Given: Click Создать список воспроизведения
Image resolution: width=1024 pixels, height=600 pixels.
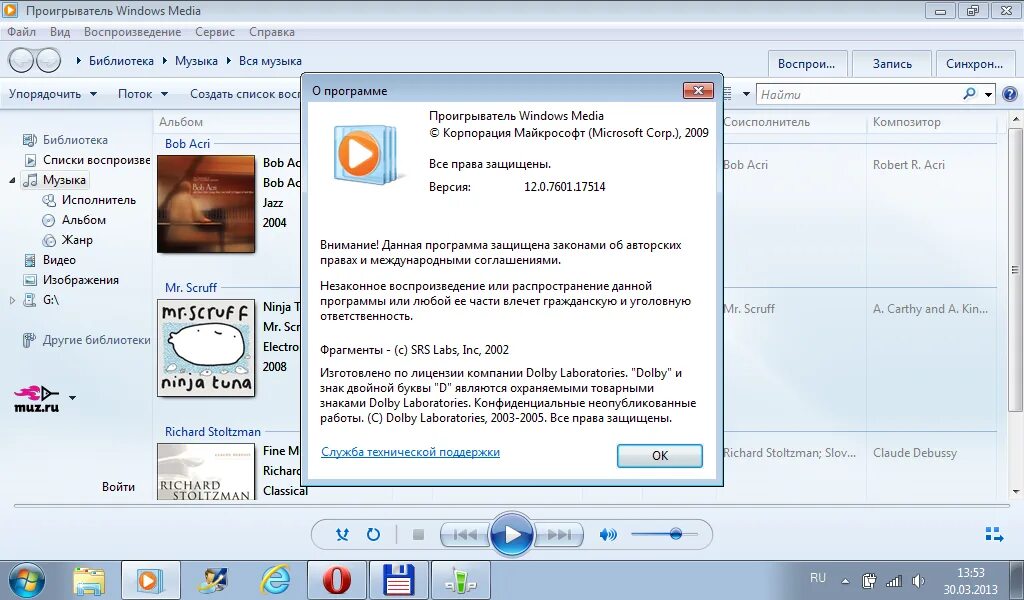Looking at the screenshot, I should tap(245, 94).
